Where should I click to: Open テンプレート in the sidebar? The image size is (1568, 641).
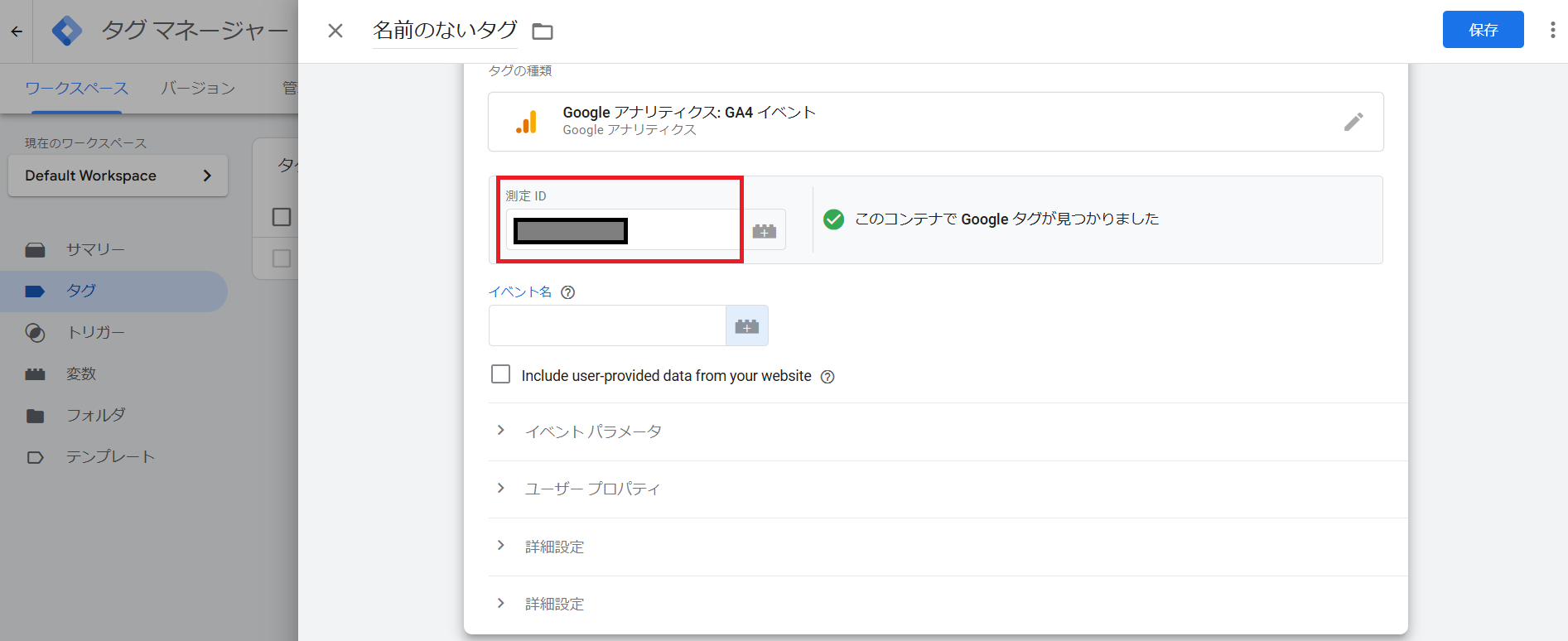tap(113, 456)
